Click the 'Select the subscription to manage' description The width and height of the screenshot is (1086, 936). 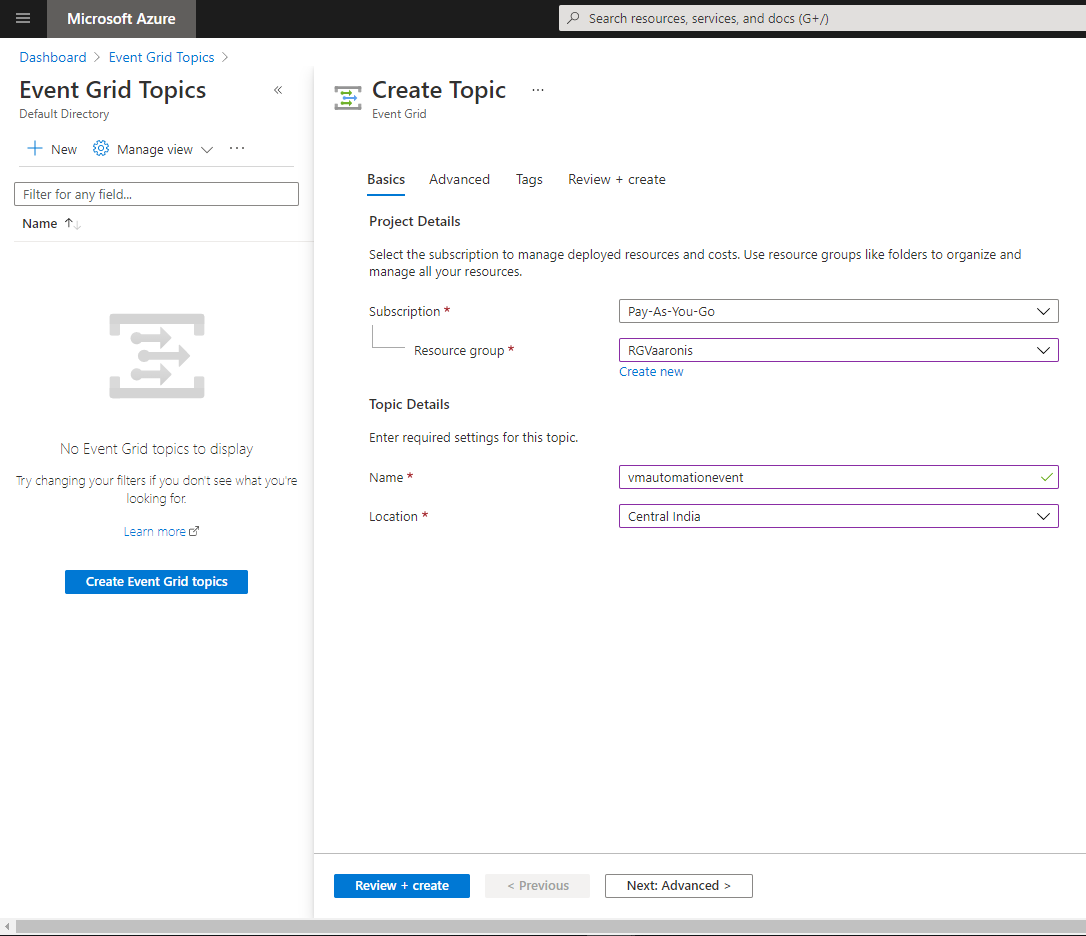click(x=695, y=263)
